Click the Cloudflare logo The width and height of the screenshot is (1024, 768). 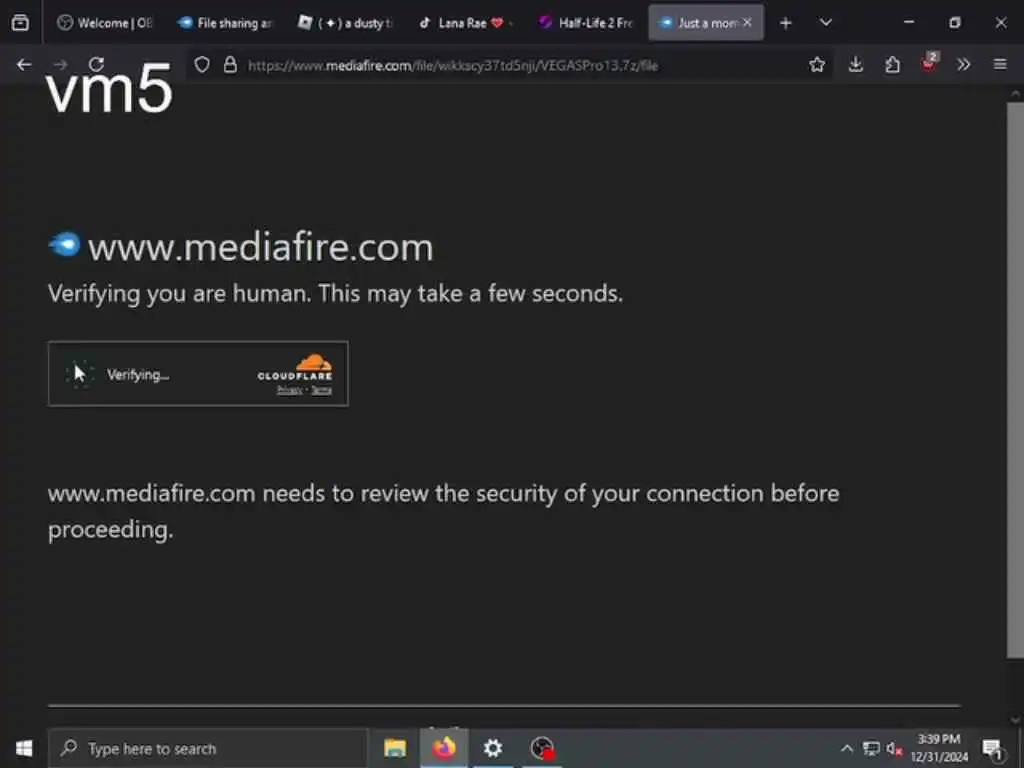pos(295,367)
